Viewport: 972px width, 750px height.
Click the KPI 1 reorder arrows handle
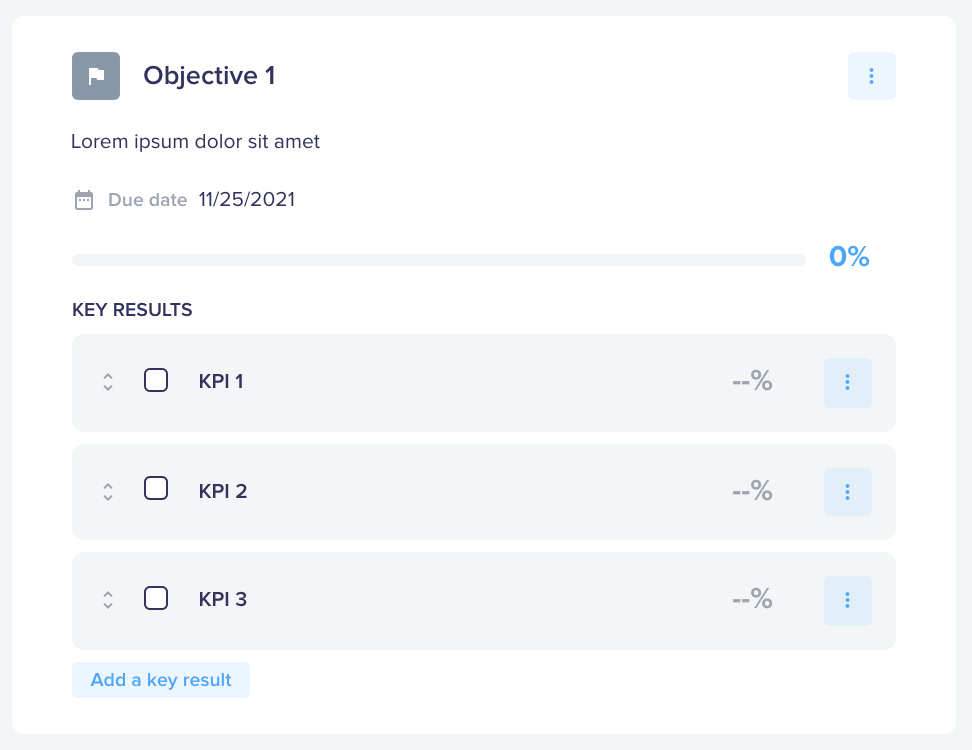coord(108,382)
